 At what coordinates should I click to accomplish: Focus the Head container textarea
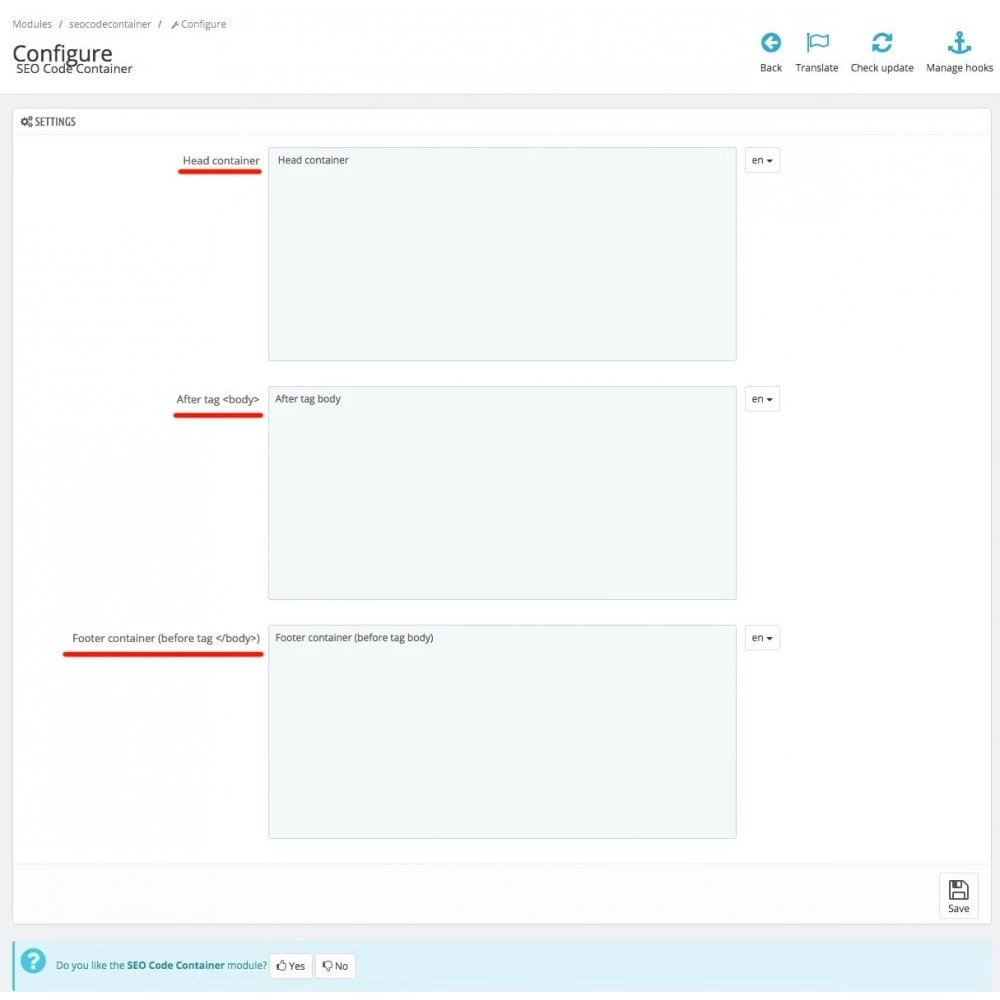[x=502, y=254]
